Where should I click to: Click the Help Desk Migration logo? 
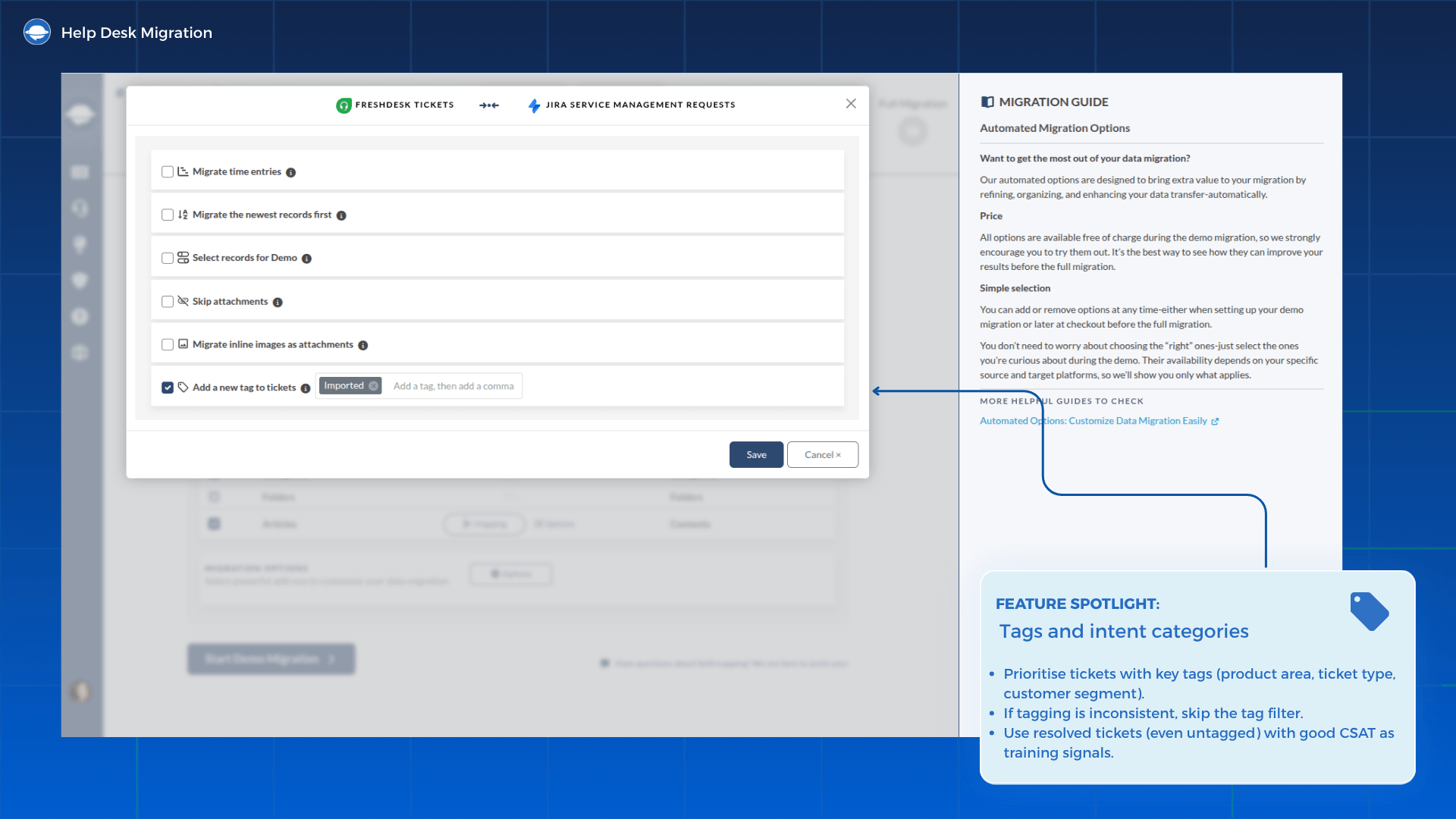tap(37, 32)
